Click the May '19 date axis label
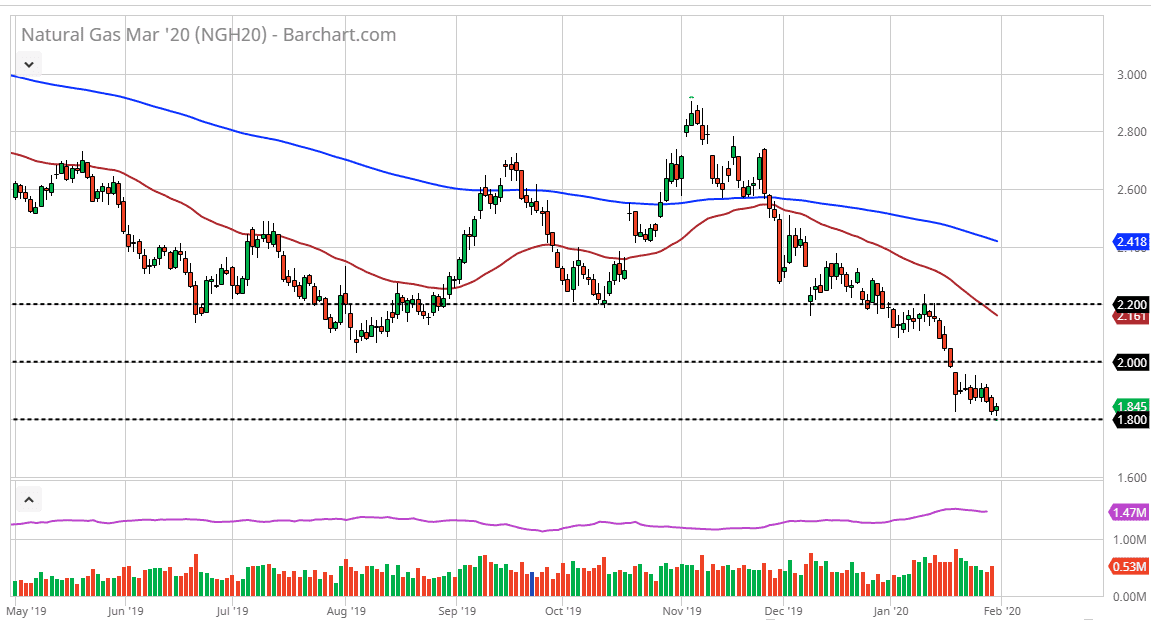The height and width of the screenshot is (620, 1156). 27,611
